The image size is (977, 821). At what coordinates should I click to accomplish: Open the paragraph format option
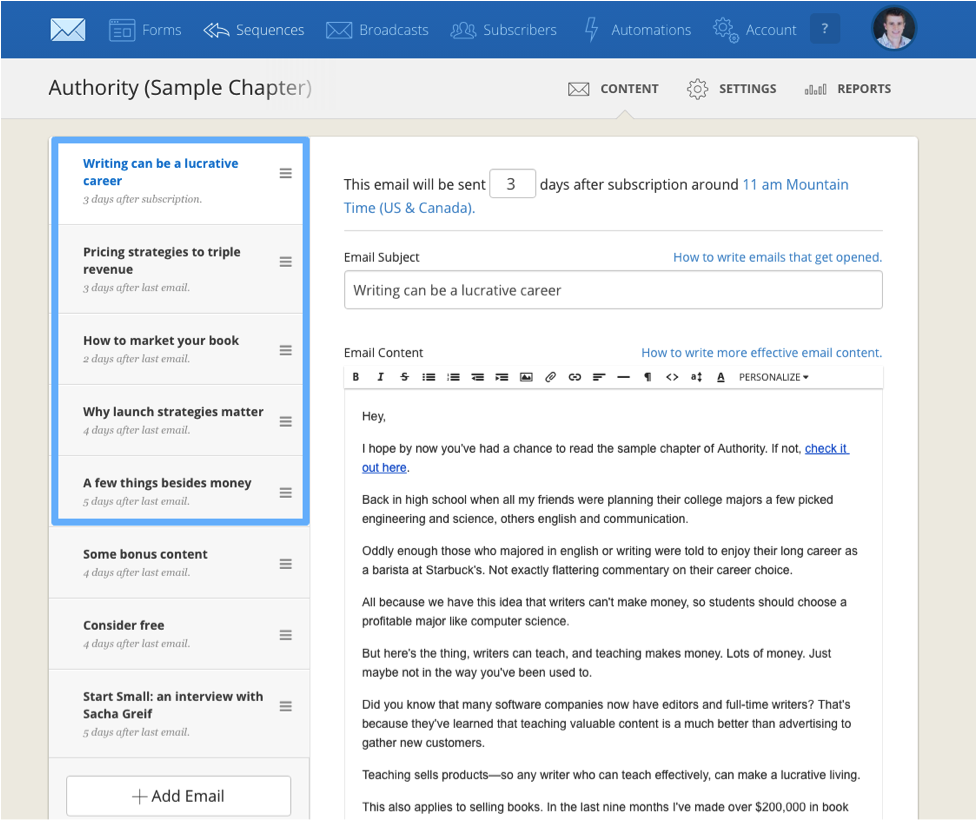(647, 377)
